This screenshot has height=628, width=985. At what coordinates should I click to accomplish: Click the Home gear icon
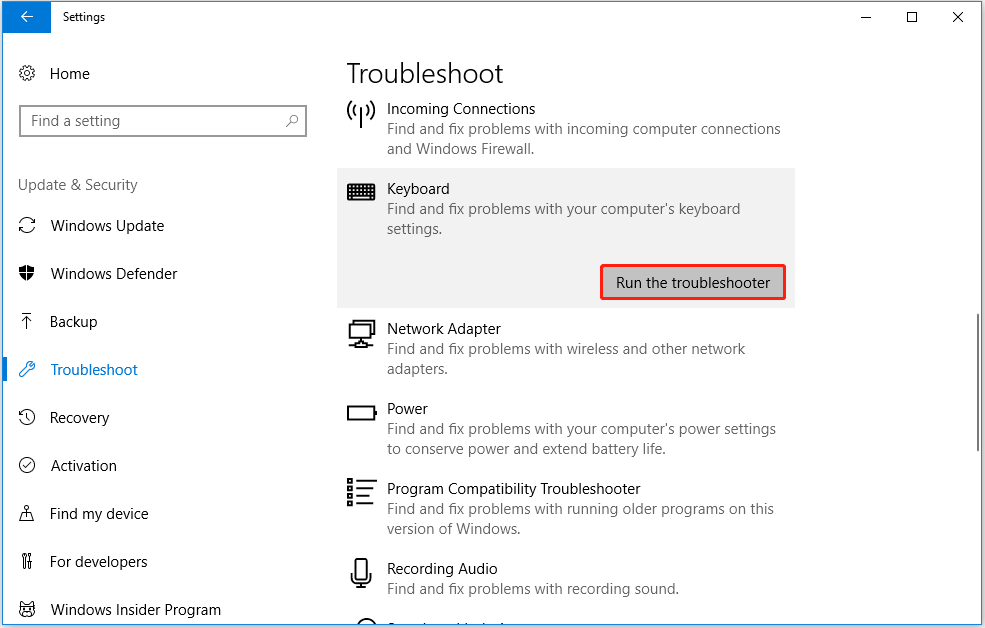(x=28, y=73)
